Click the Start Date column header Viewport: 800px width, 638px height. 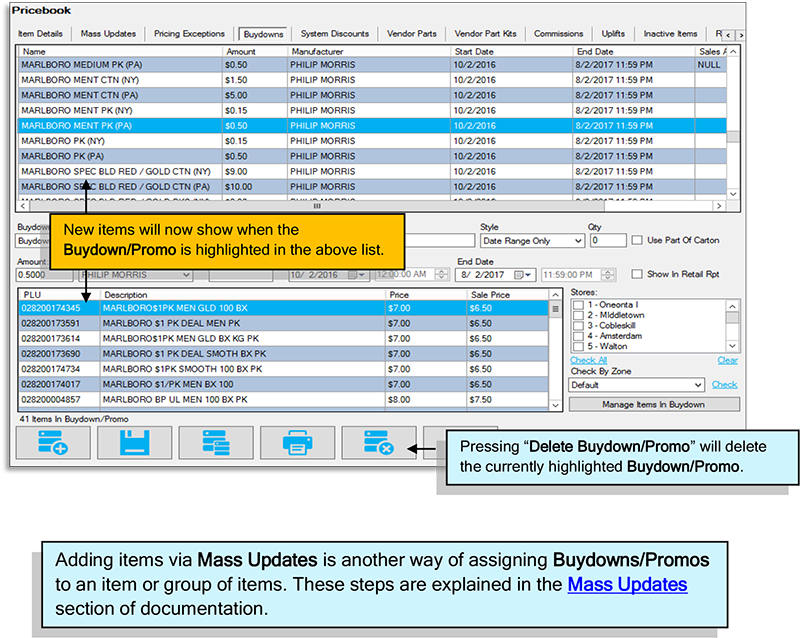click(x=512, y=52)
